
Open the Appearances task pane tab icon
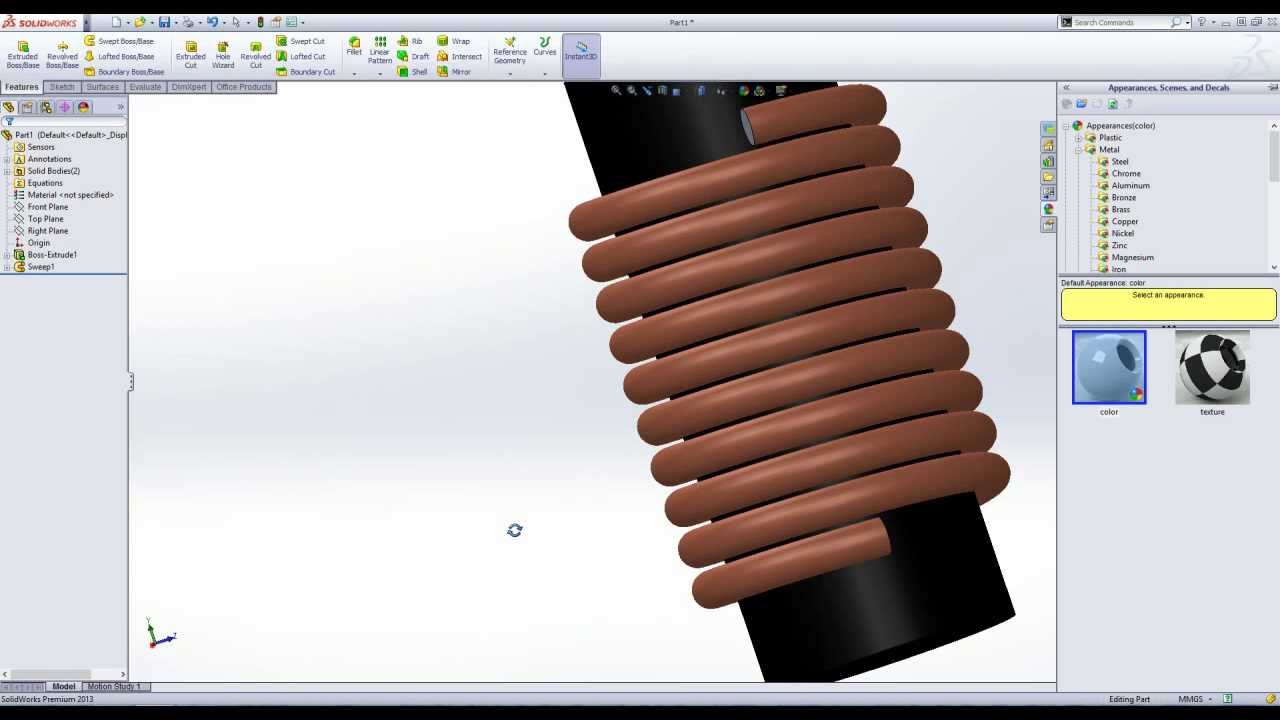1048,209
